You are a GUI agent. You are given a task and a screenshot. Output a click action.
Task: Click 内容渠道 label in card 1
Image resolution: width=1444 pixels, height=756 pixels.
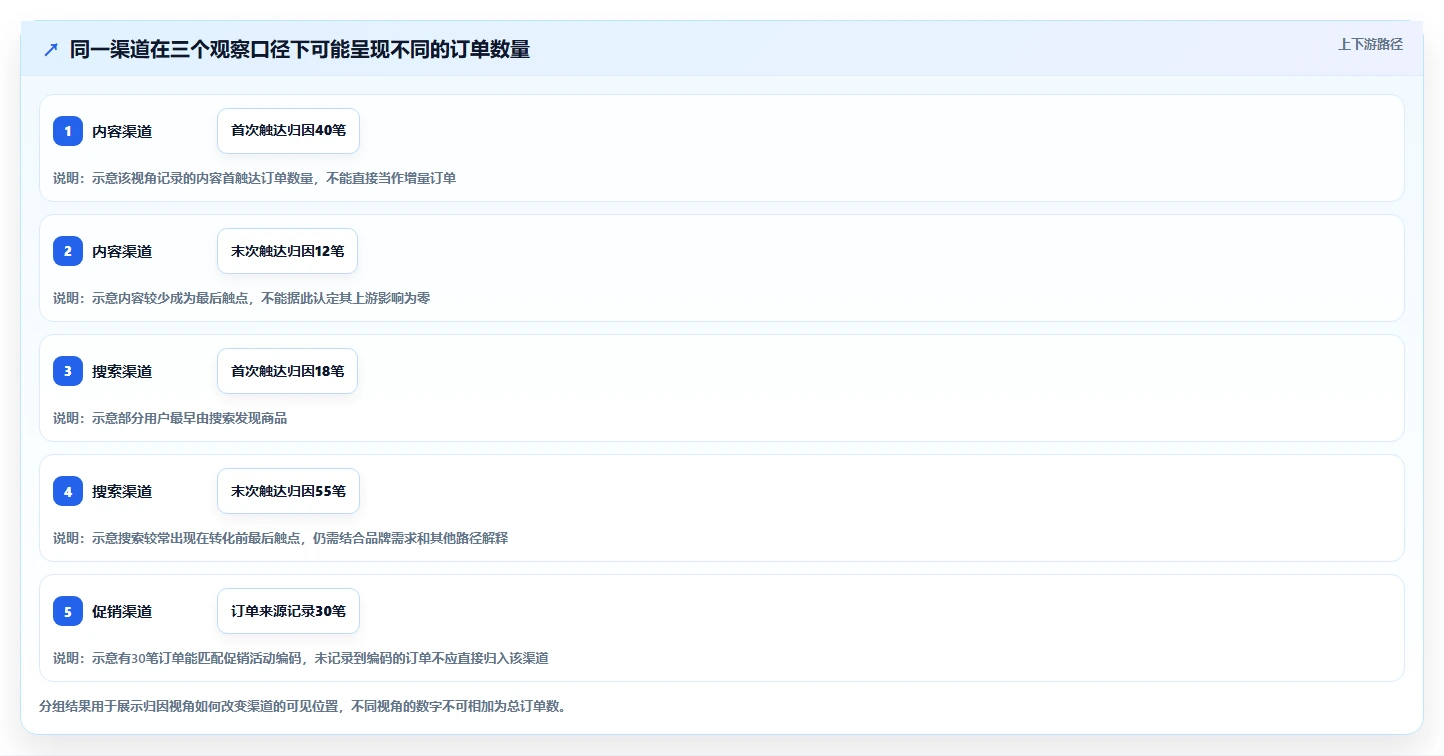tap(122, 131)
